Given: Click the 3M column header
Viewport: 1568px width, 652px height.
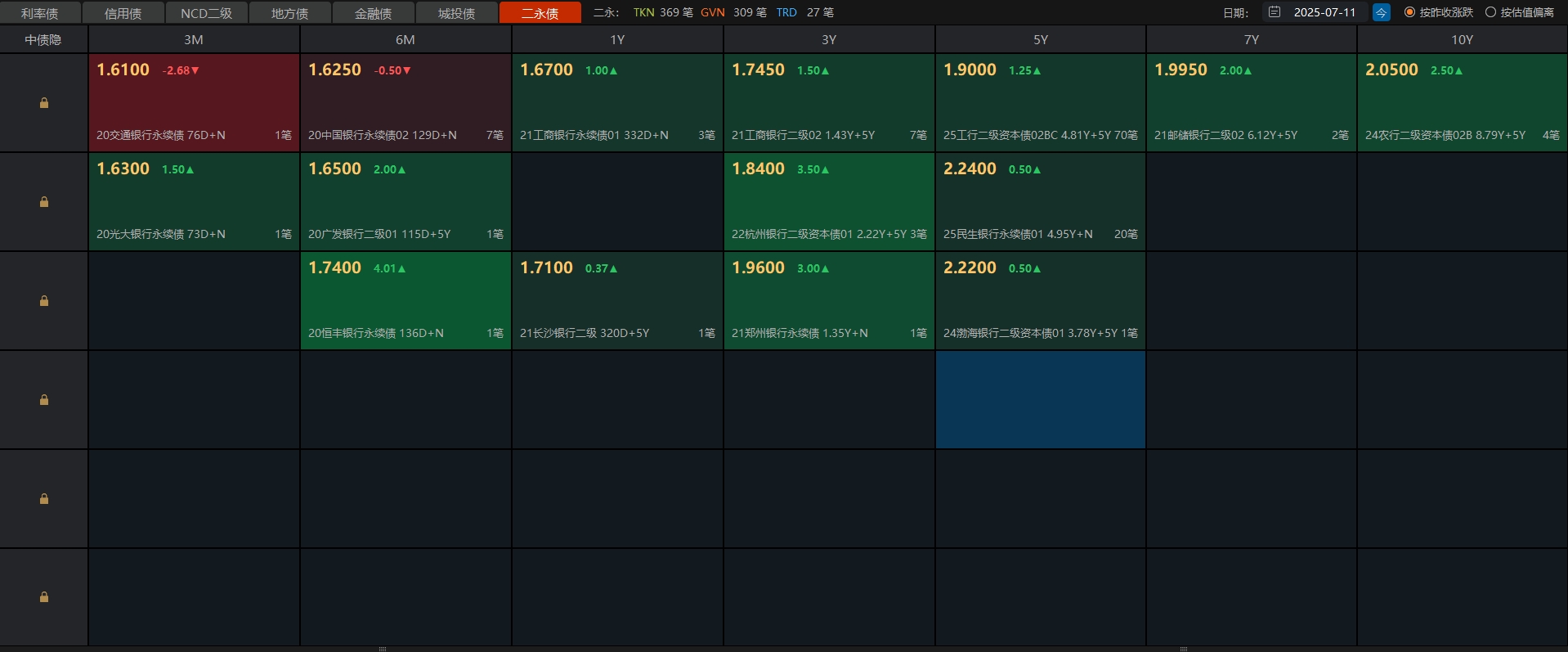Looking at the screenshot, I should pos(194,39).
